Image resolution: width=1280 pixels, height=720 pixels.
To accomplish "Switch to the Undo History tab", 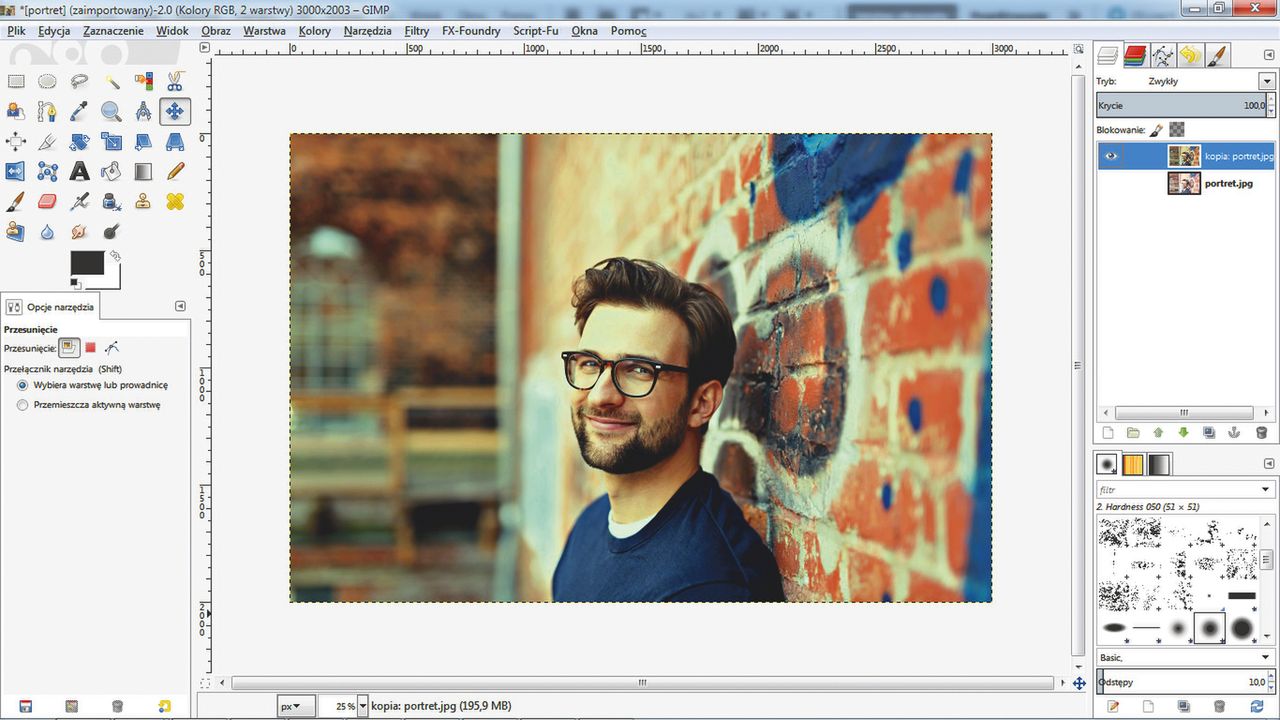I will pos(1189,56).
